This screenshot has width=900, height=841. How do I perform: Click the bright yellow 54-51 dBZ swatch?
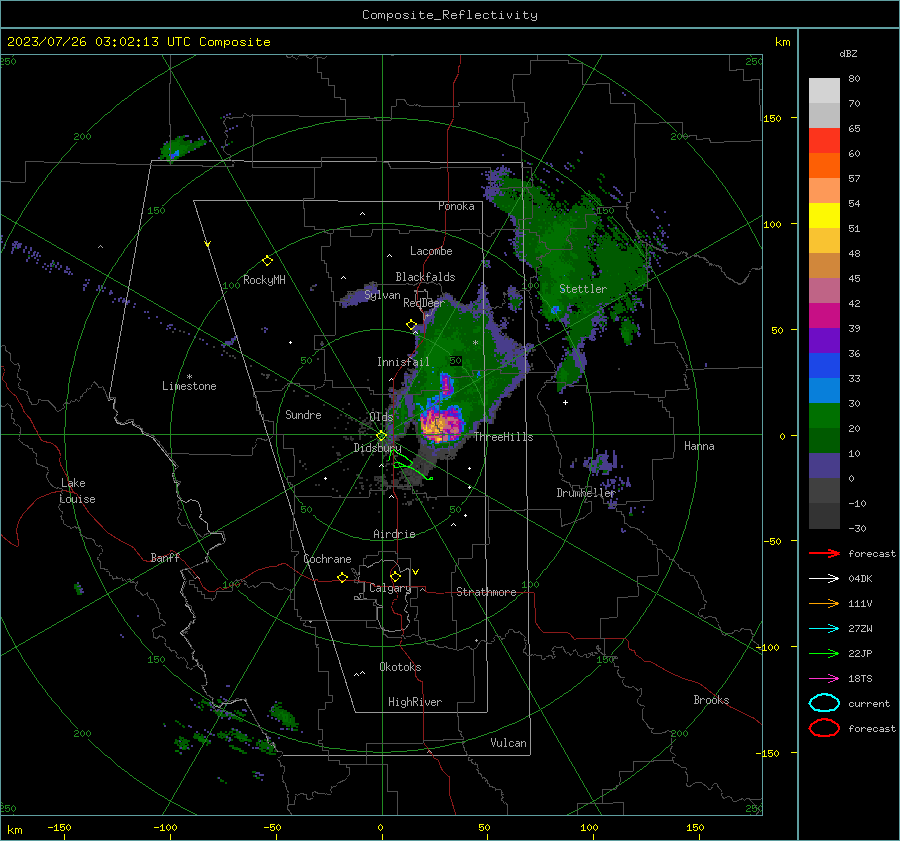(824, 215)
